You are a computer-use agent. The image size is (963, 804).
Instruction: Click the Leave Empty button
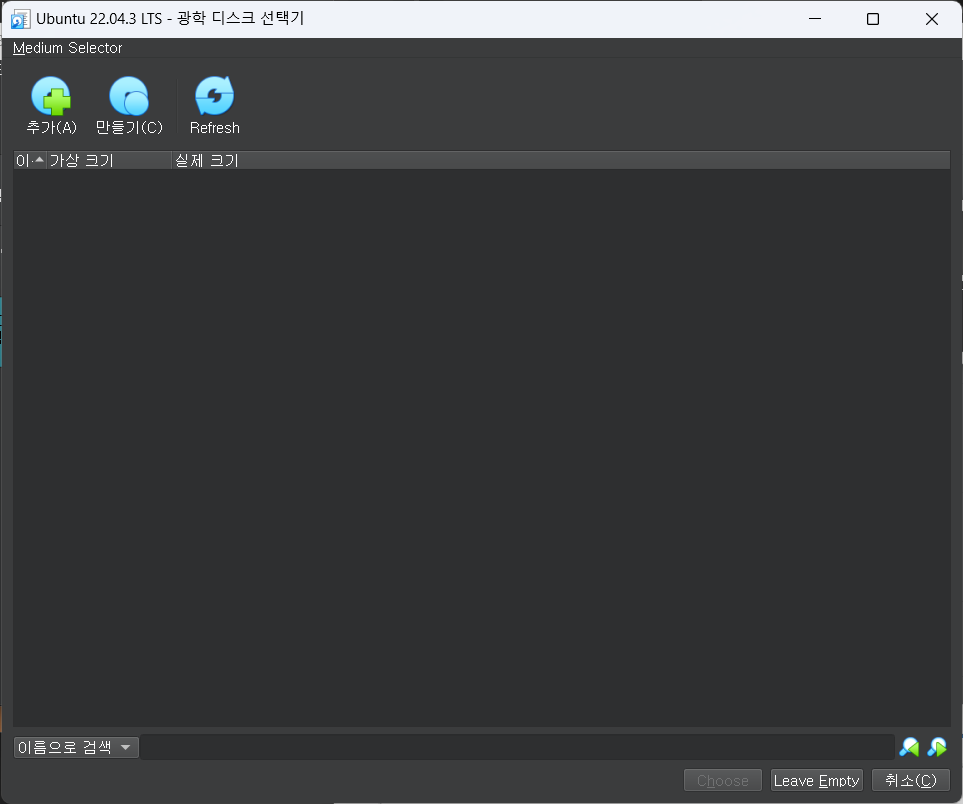(x=817, y=781)
